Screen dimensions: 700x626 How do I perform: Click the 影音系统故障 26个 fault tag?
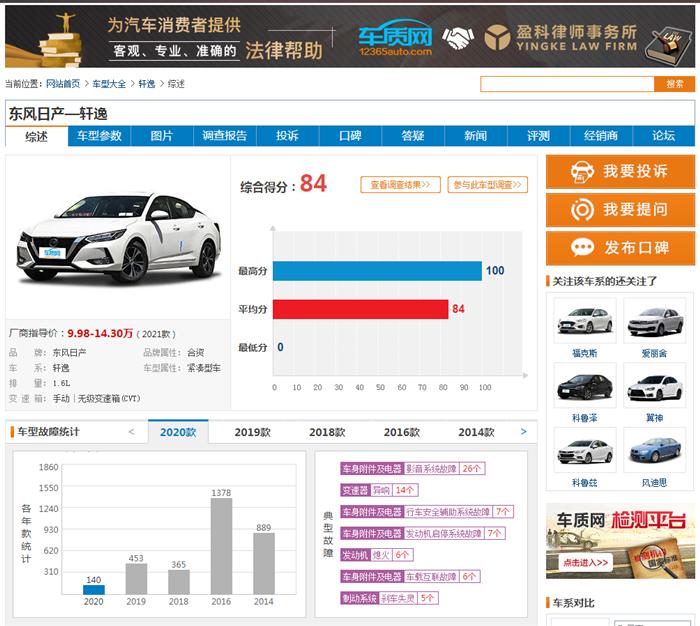click(412, 468)
